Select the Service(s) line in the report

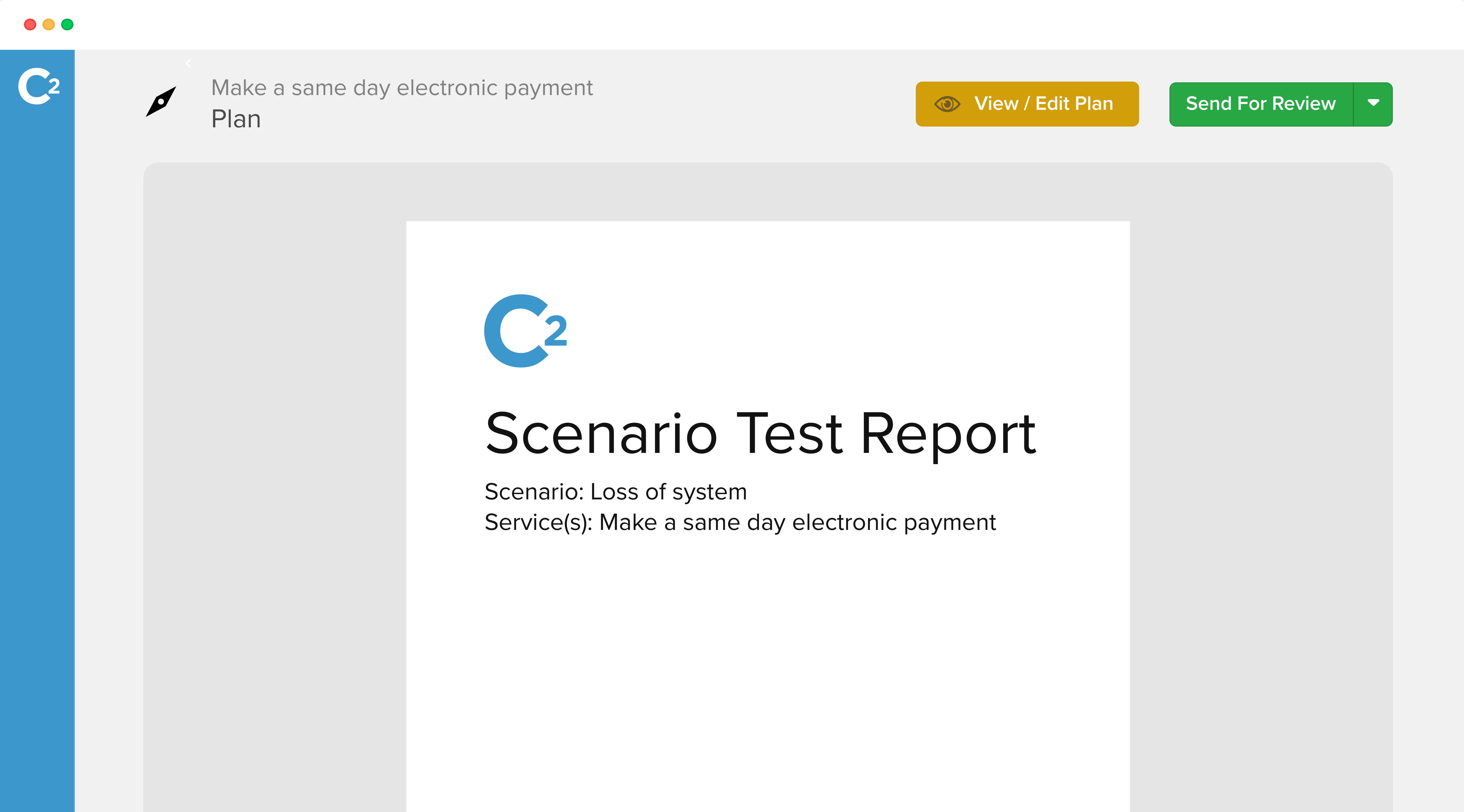tap(740, 523)
